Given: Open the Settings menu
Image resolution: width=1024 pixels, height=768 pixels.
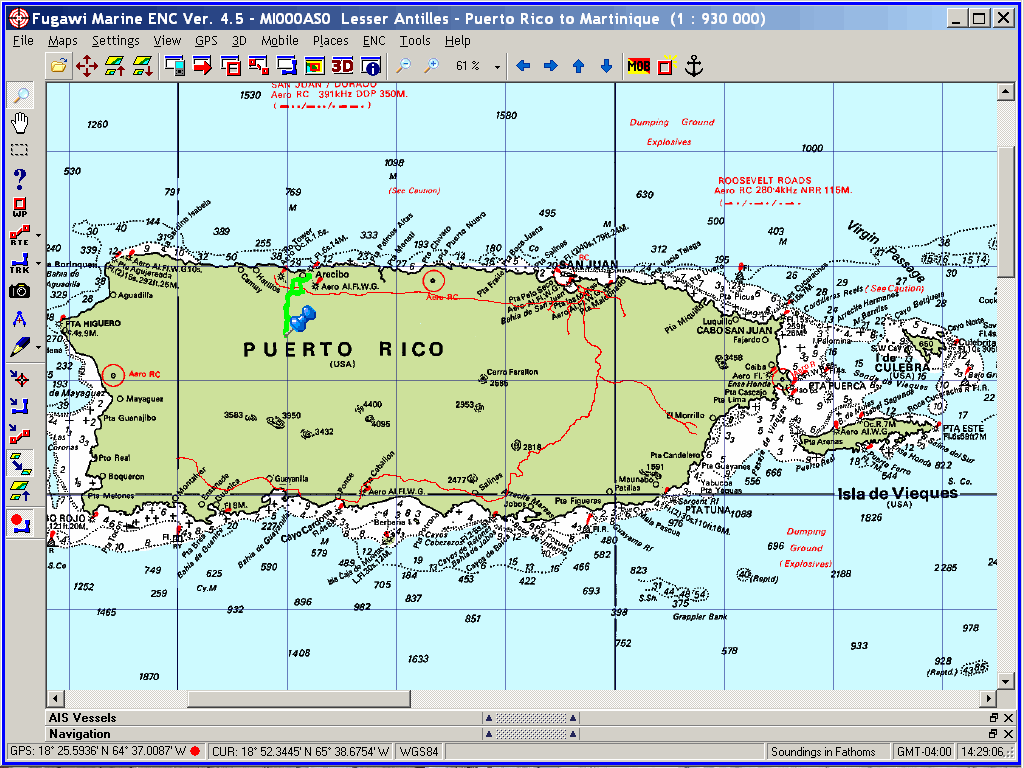Looking at the screenshot, I should pos(116,40).
